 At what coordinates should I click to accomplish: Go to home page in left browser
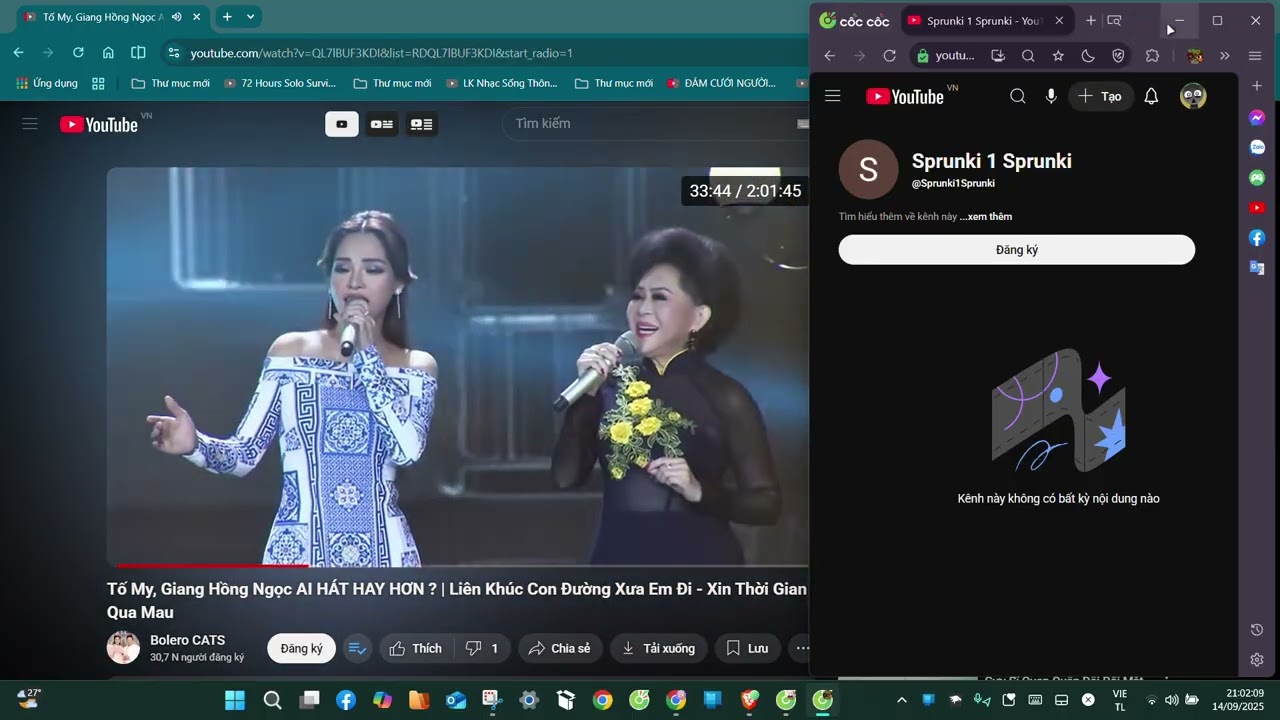tap(108, 53)
